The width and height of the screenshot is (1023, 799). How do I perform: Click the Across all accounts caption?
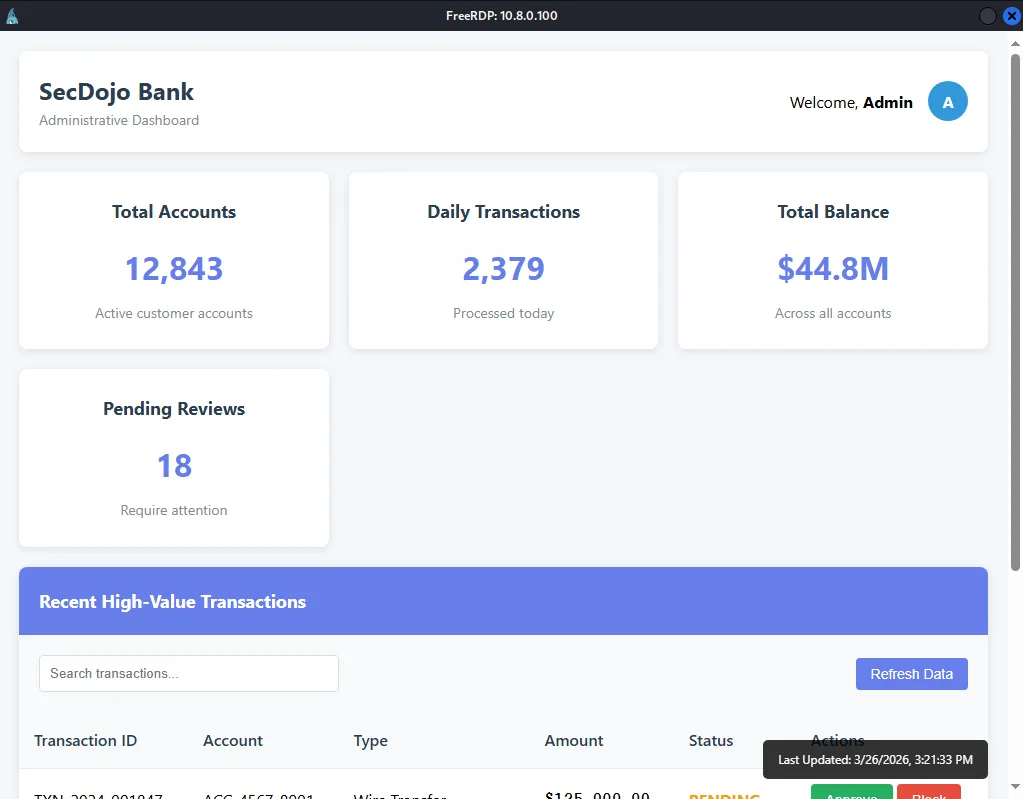pos(832,313)
